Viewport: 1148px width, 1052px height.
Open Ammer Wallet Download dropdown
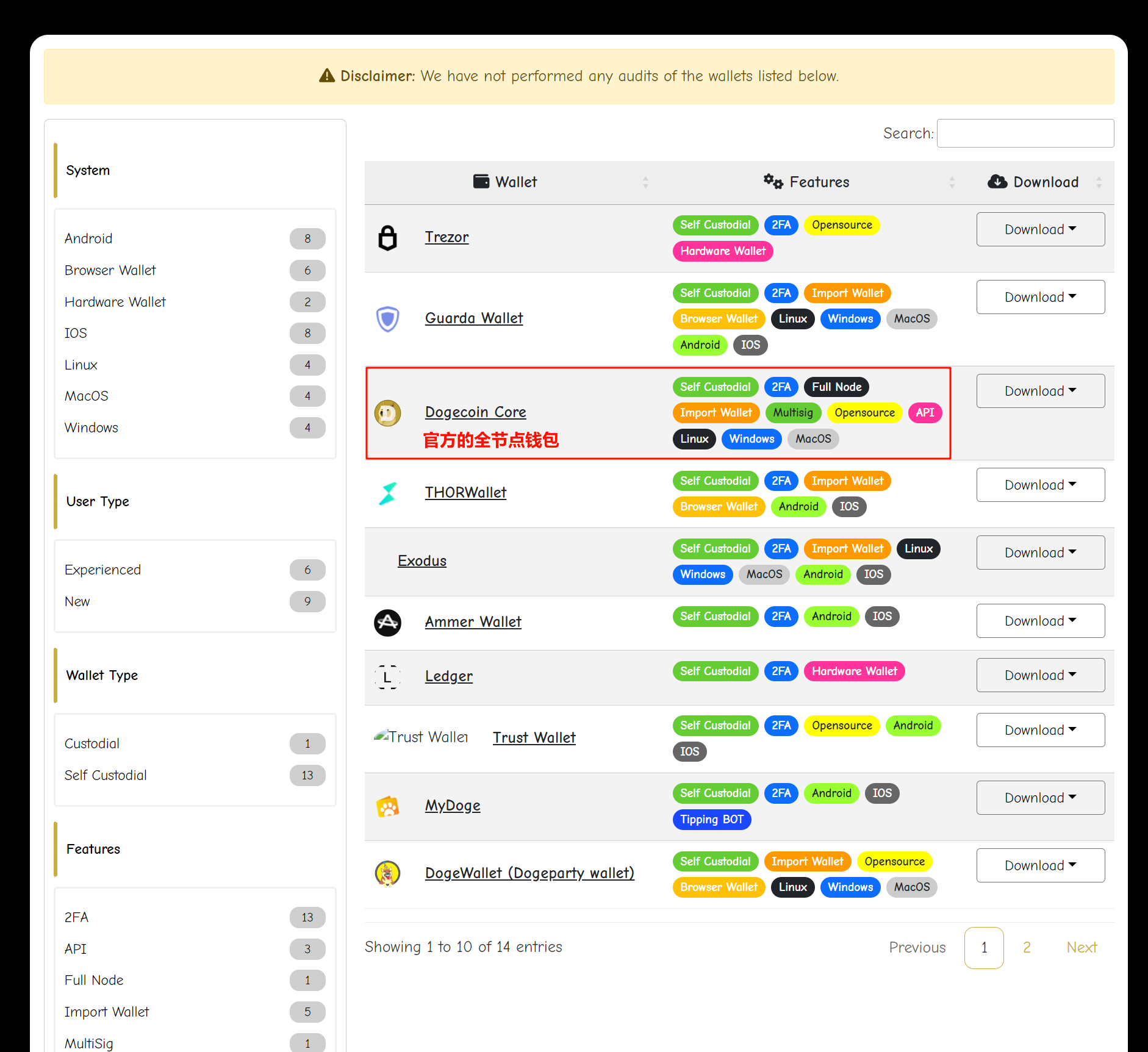1040,621
